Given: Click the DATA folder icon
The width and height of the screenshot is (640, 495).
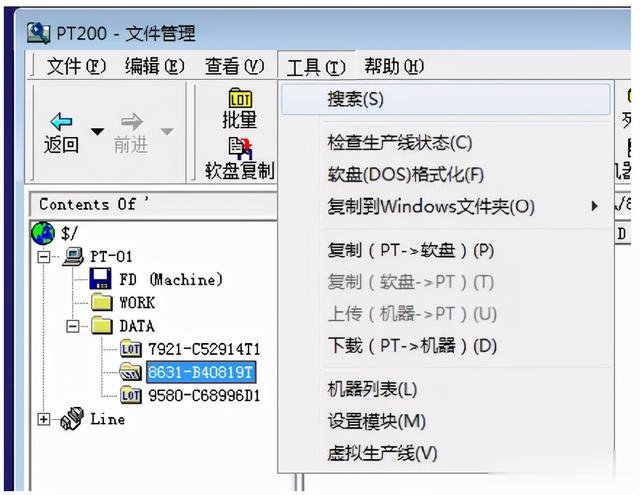Looking at the screenshot, I should click(102, 326).
